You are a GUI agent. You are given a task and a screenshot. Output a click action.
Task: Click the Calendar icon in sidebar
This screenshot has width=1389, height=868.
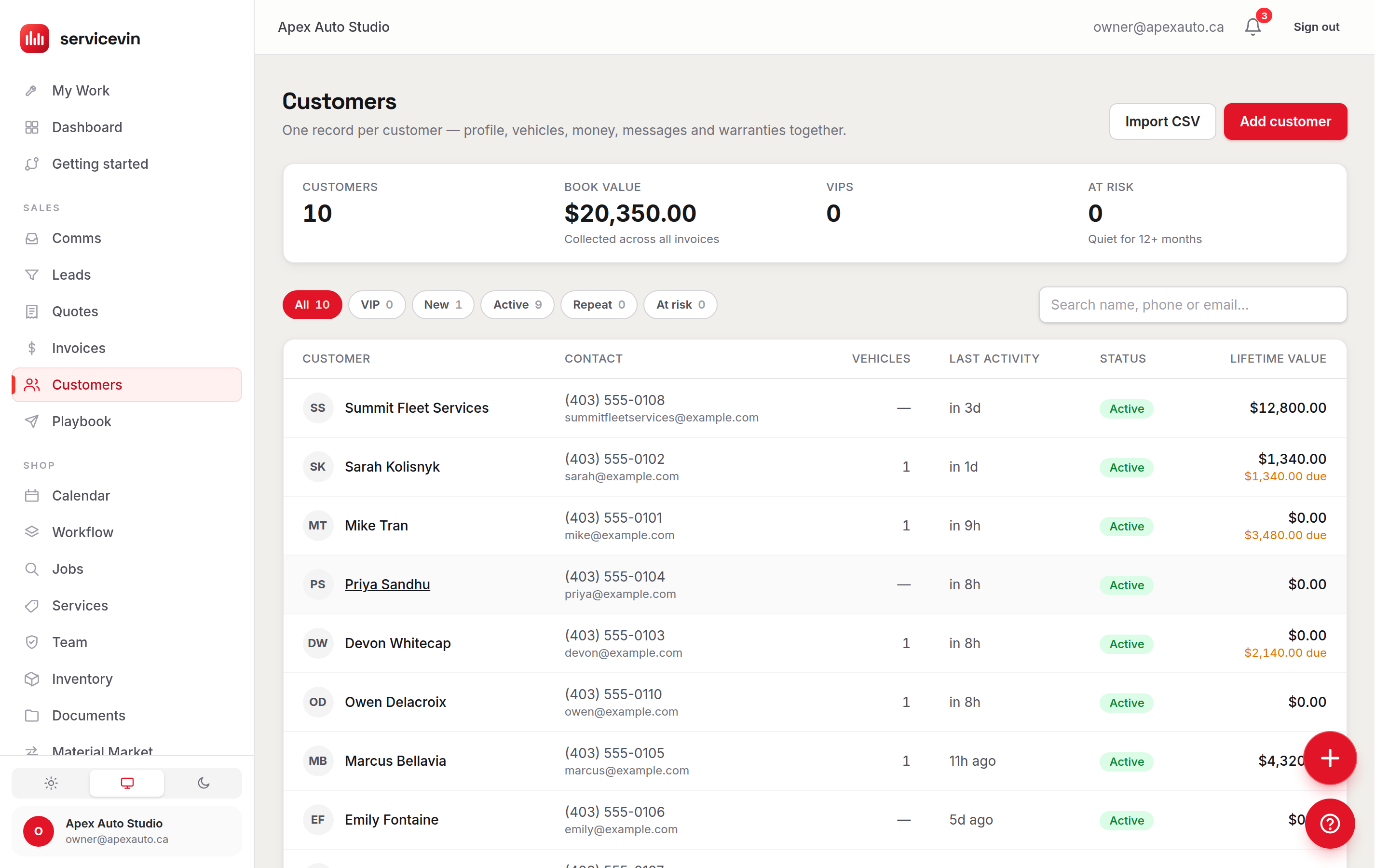(x=31, y=495)
